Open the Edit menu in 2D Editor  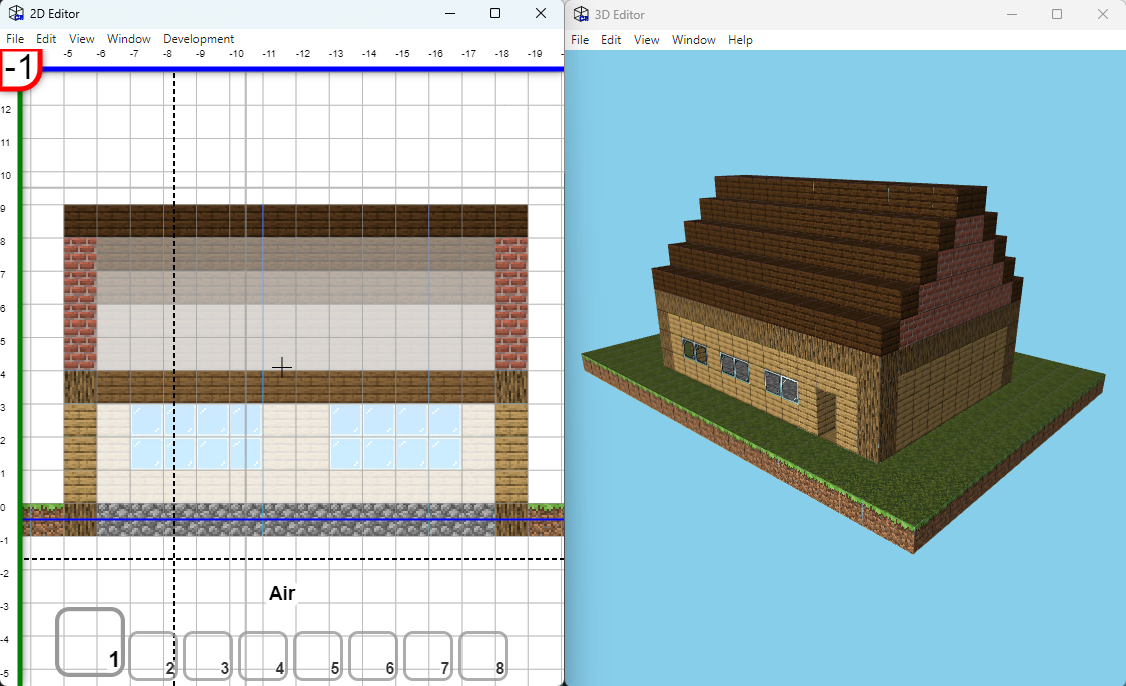pos(45,38)
